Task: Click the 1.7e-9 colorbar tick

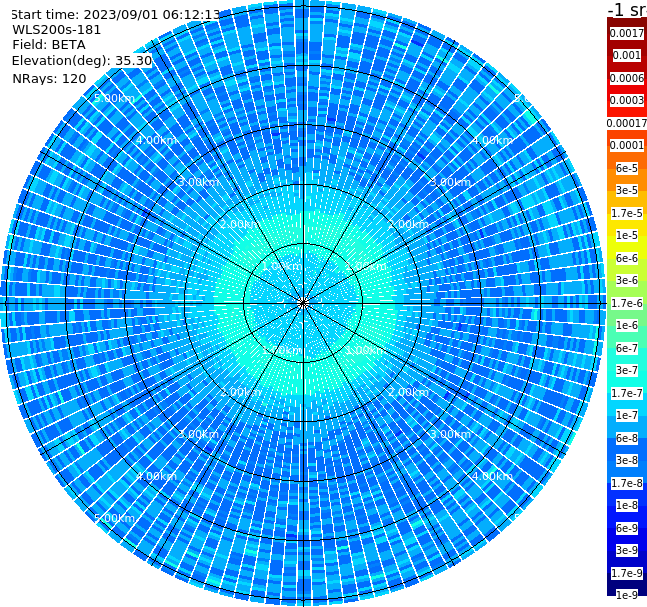Action: (627, 573)
